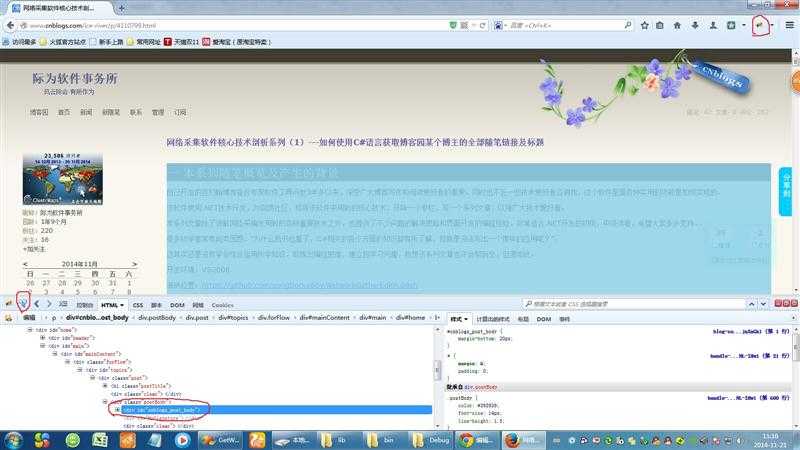The height and width of the screenshot is (450, 800).
Task: Reload the current page
Action: coord(482,25)
